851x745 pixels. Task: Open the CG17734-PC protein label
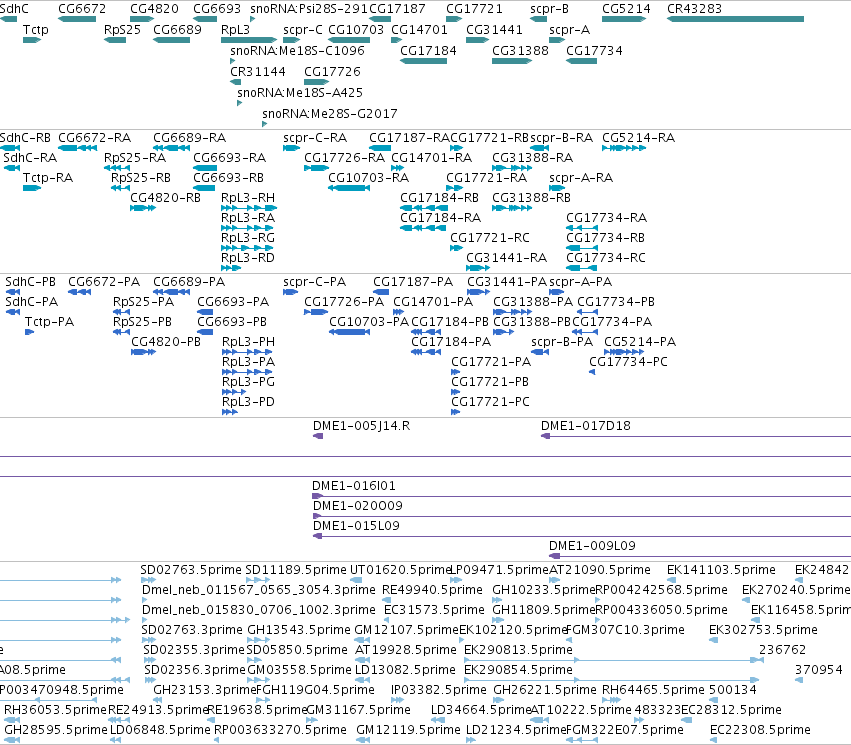[x=628, y=362]
